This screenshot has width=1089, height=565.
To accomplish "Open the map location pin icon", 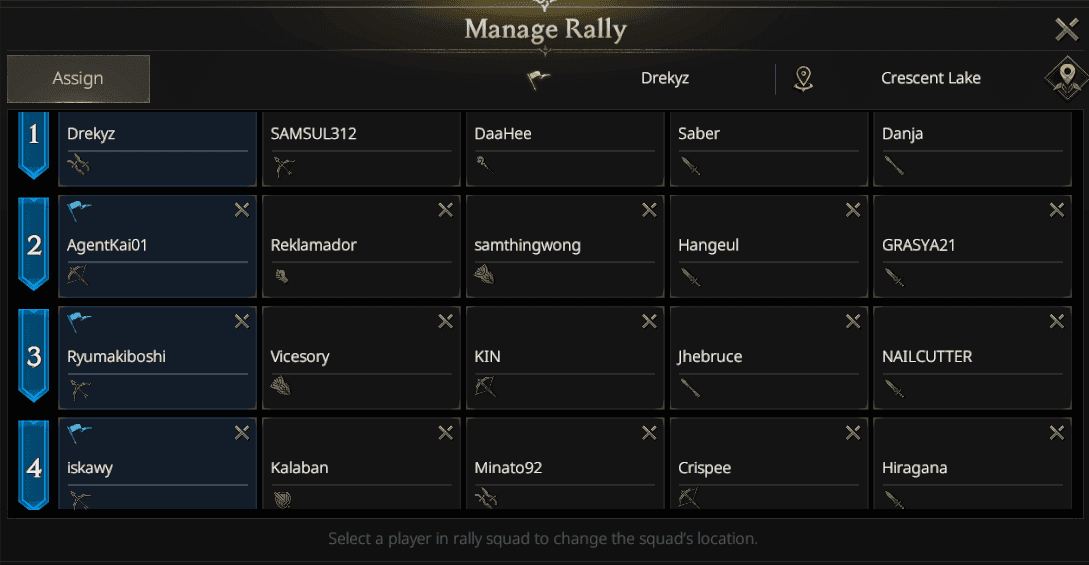I will point(1066,78).
